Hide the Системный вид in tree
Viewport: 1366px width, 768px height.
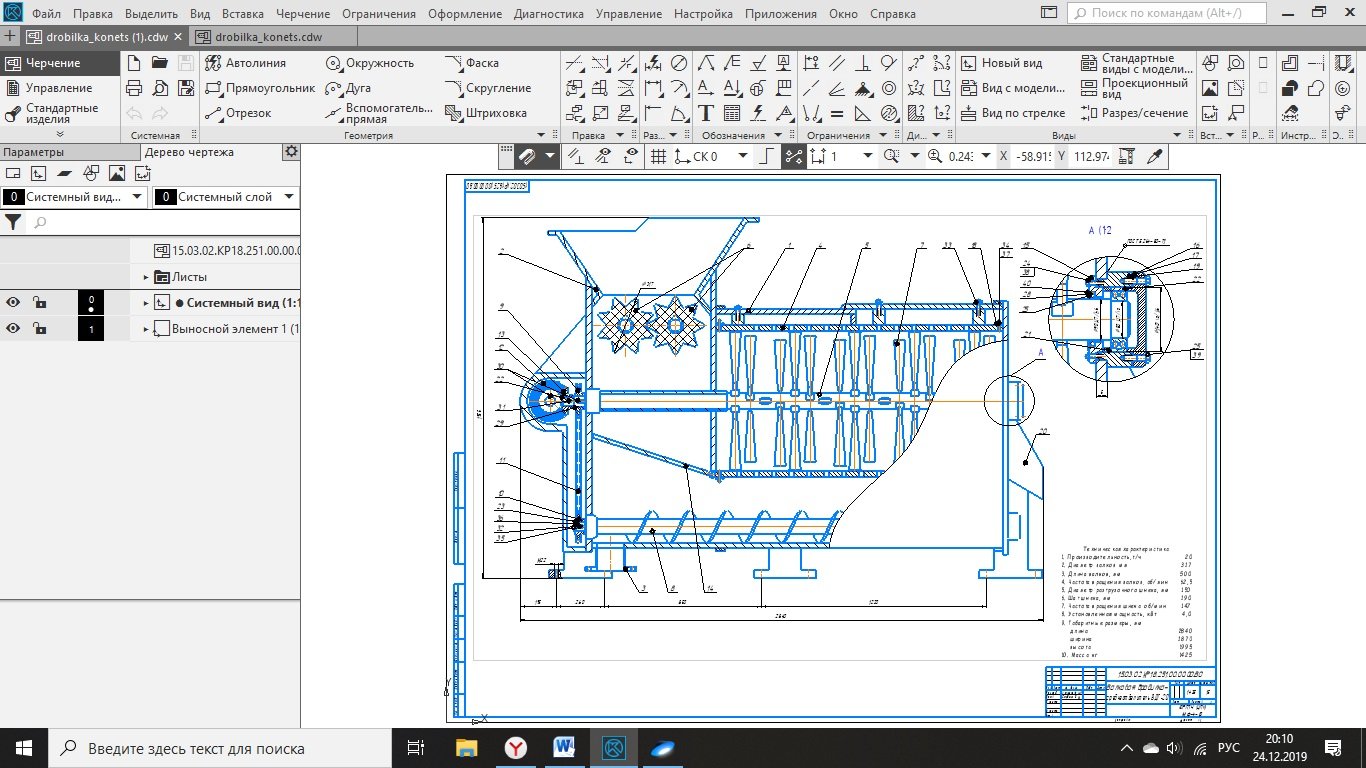click(x=13, y=303)
